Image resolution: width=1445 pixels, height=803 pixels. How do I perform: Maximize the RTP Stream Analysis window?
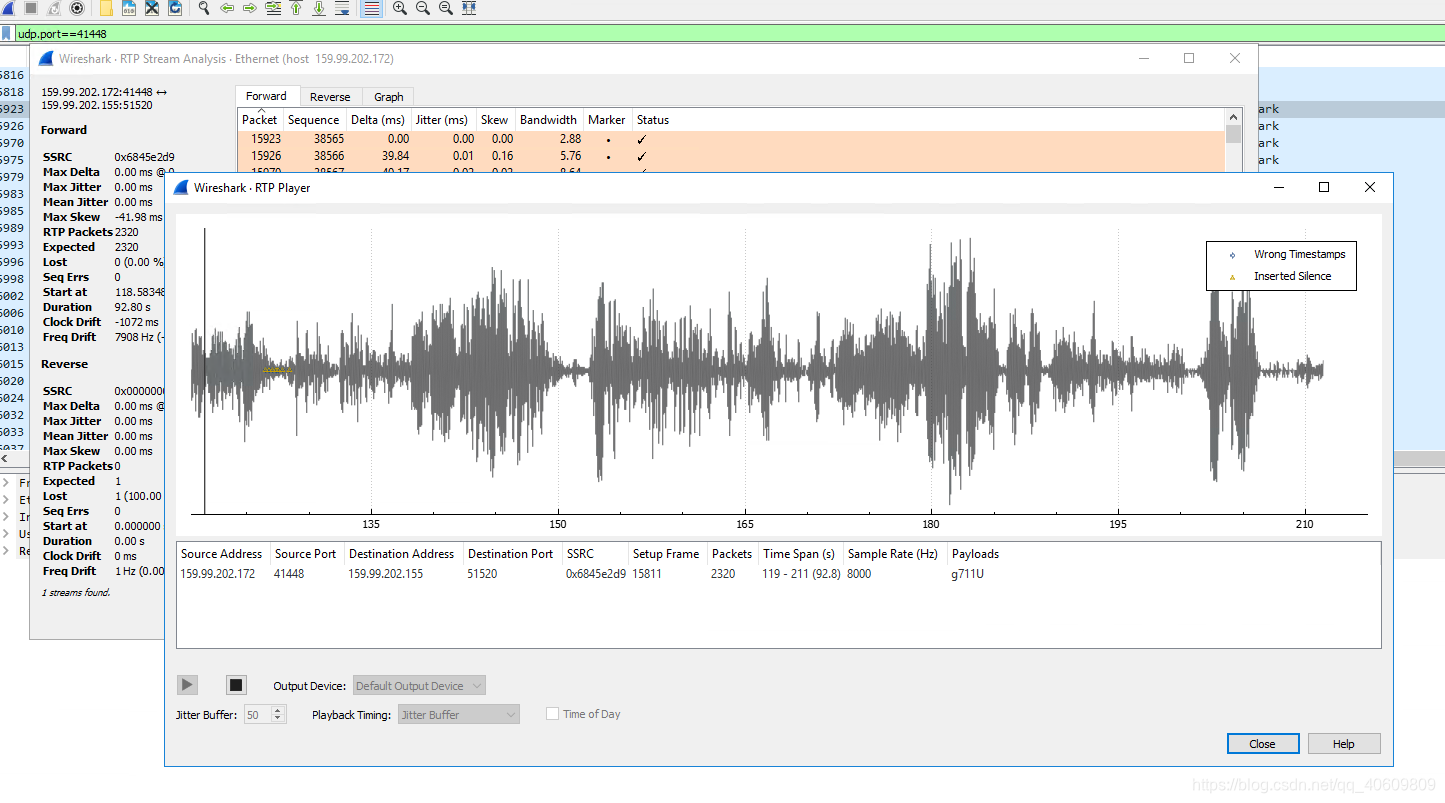tap(1189, 58)
